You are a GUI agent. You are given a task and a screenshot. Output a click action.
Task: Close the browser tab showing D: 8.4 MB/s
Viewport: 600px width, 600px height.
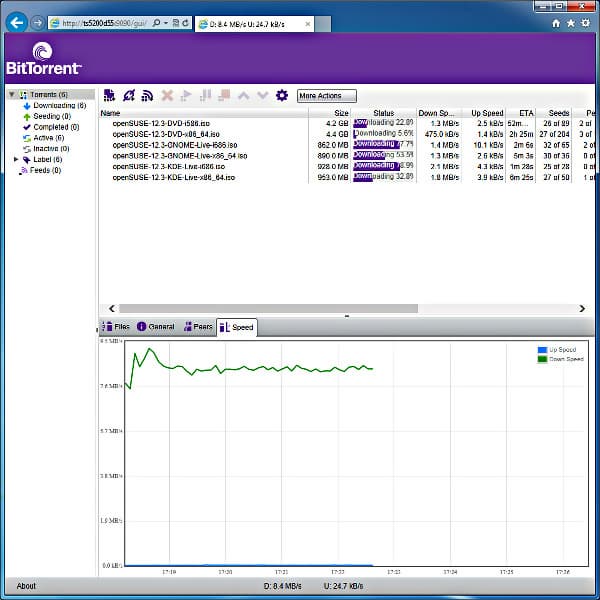(x=308, y=24)
